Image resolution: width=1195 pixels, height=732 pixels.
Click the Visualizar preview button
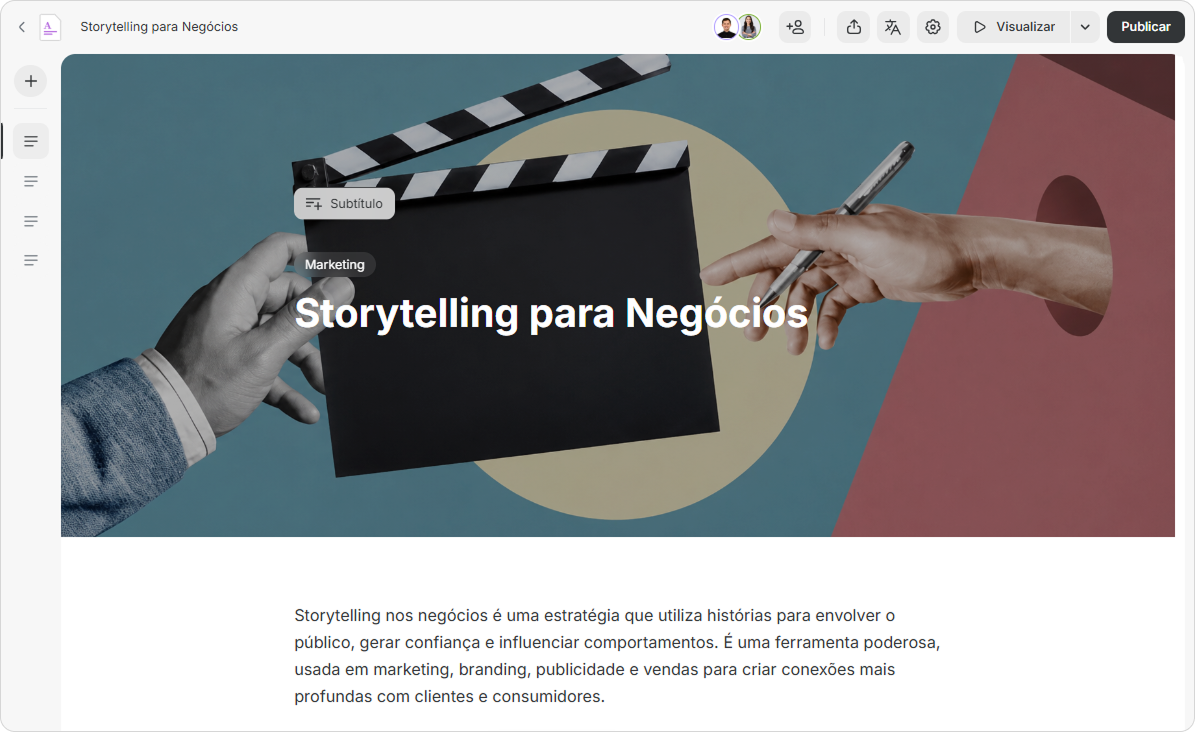point(1014,27)
